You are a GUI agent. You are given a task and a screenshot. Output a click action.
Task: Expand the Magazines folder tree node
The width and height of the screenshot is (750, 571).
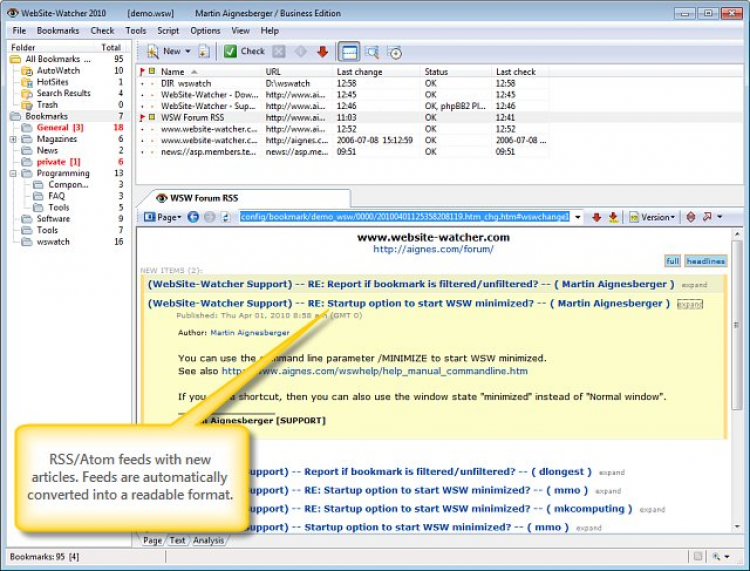click(x=13, y=139)
